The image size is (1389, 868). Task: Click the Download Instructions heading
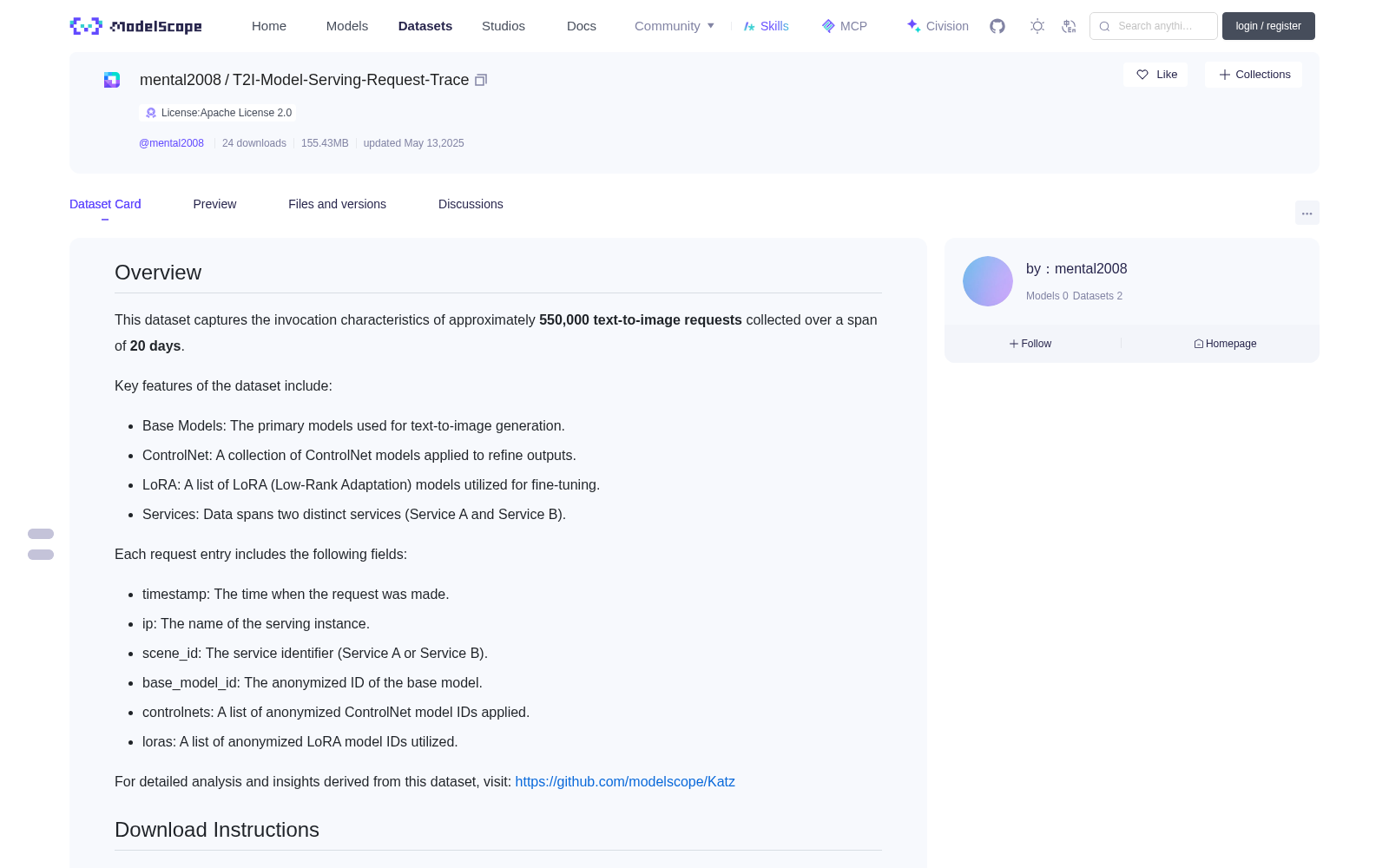tap(217, 830)
